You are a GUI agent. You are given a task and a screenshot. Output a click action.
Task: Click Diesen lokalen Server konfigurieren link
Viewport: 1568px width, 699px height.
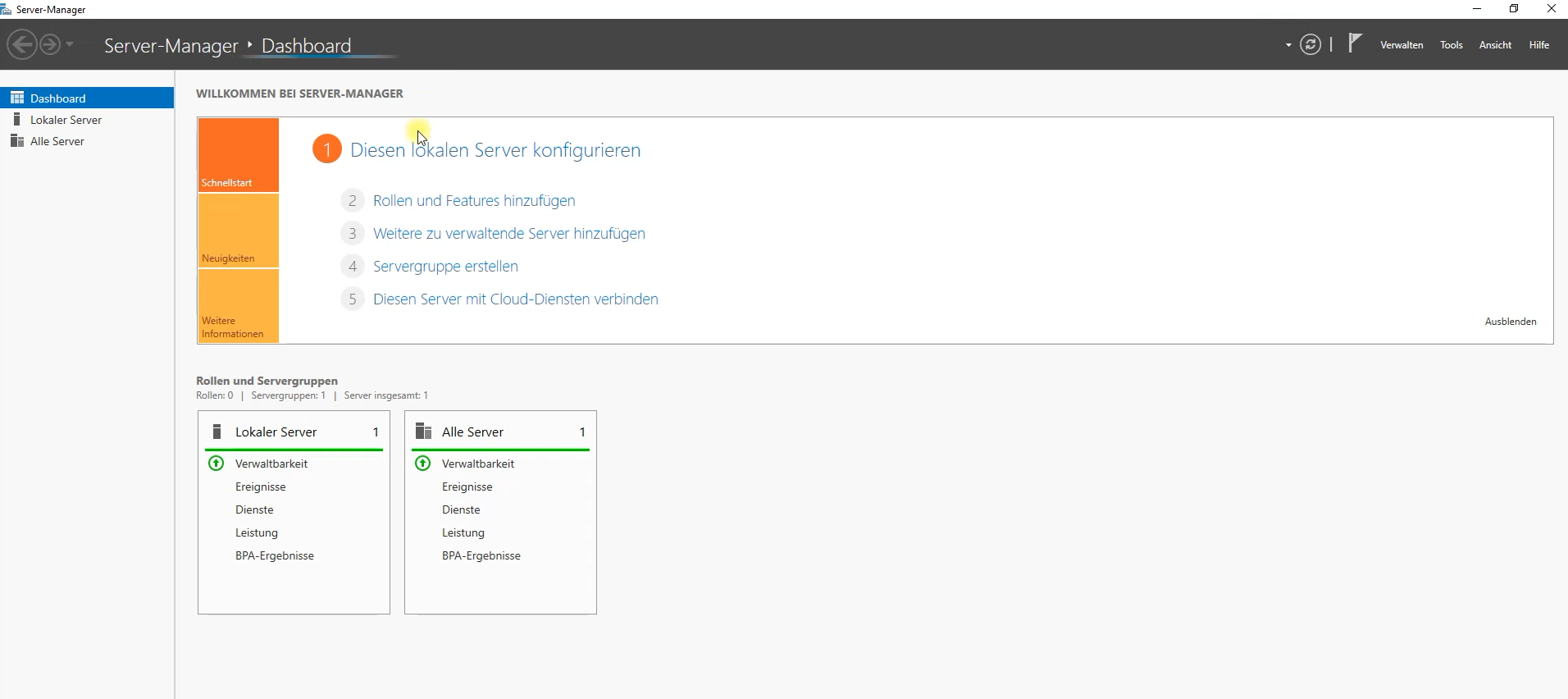point(495,150)
